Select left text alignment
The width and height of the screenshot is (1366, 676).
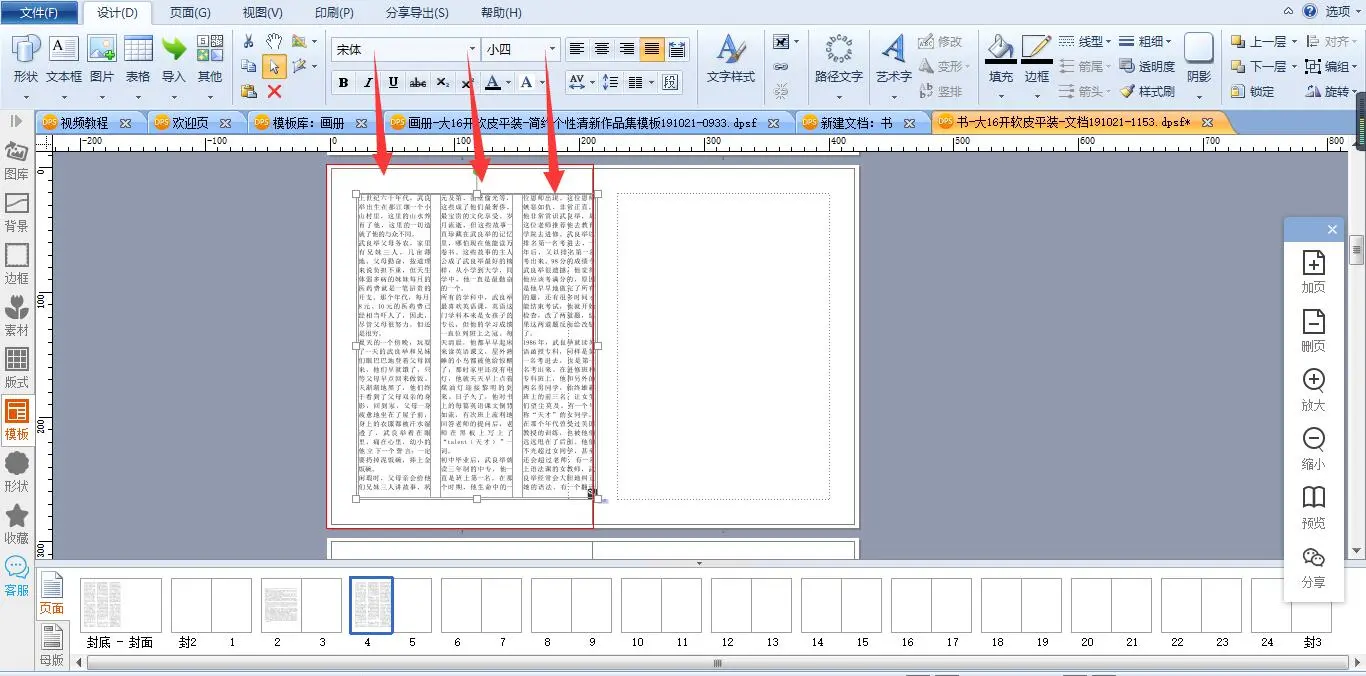pos(577,49)
